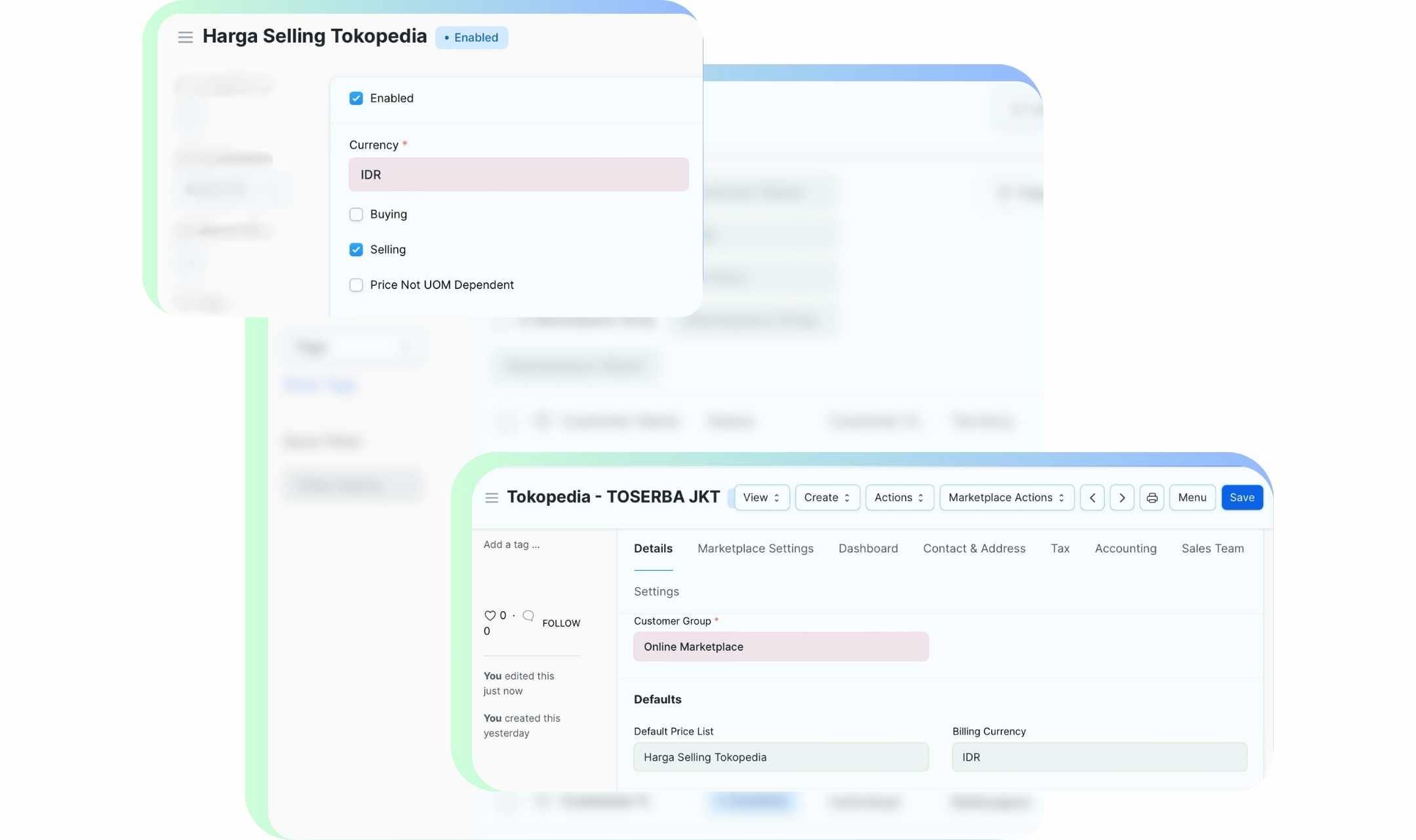Open the sidebar menu icon beside Harga Selling Tokopedia
The width and height of the screenshot is (1416, 840).
[186, 37]
